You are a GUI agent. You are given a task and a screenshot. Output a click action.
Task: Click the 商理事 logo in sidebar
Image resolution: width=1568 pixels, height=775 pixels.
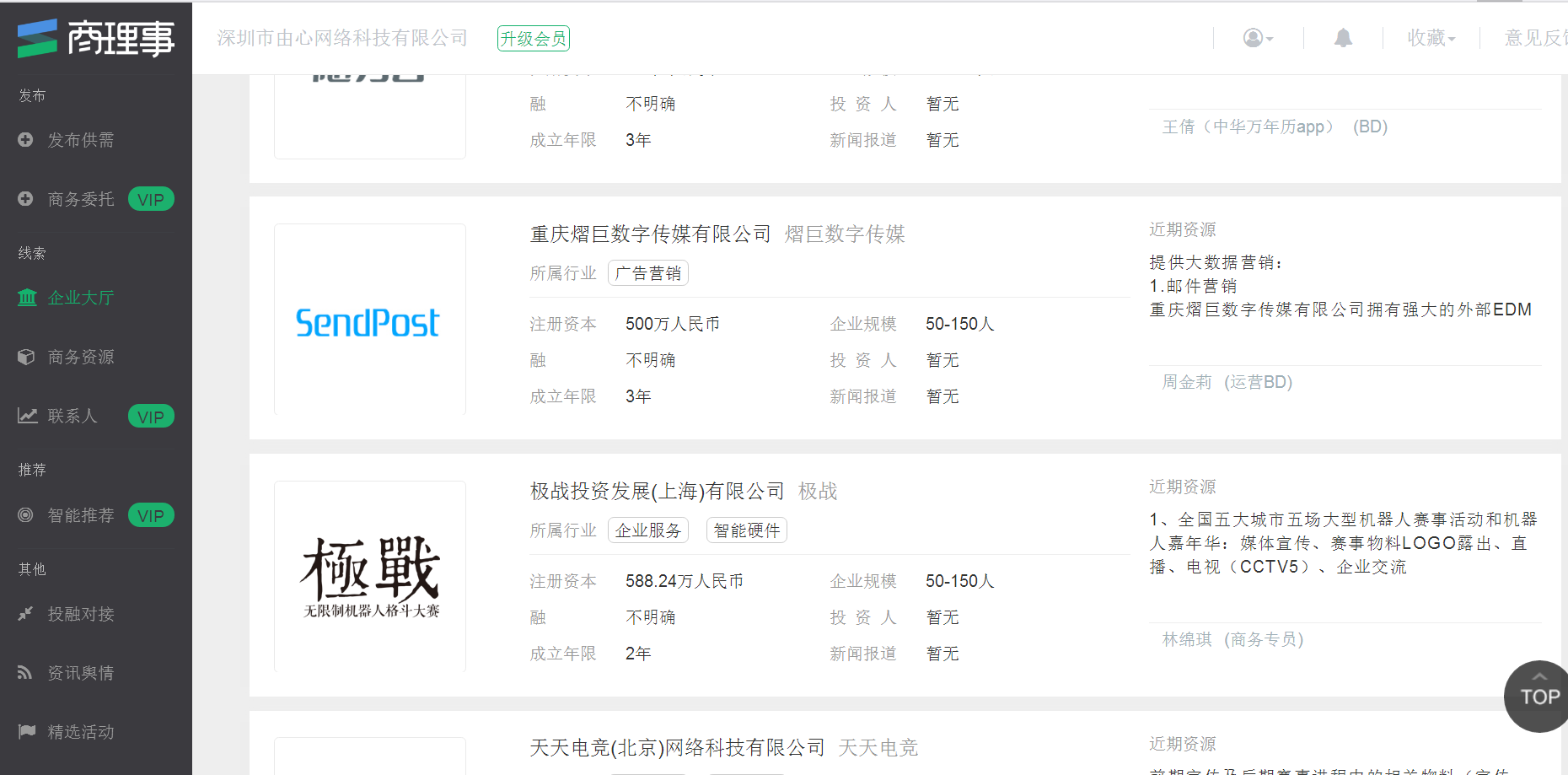click(x=95, y=38)
